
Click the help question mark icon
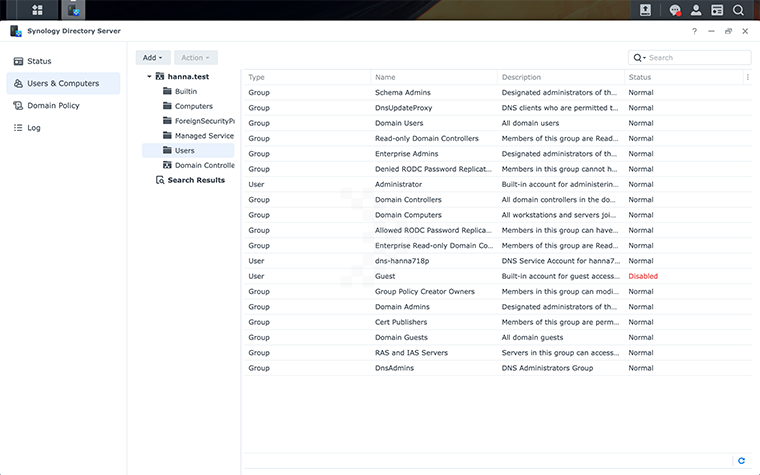[695, 31]
